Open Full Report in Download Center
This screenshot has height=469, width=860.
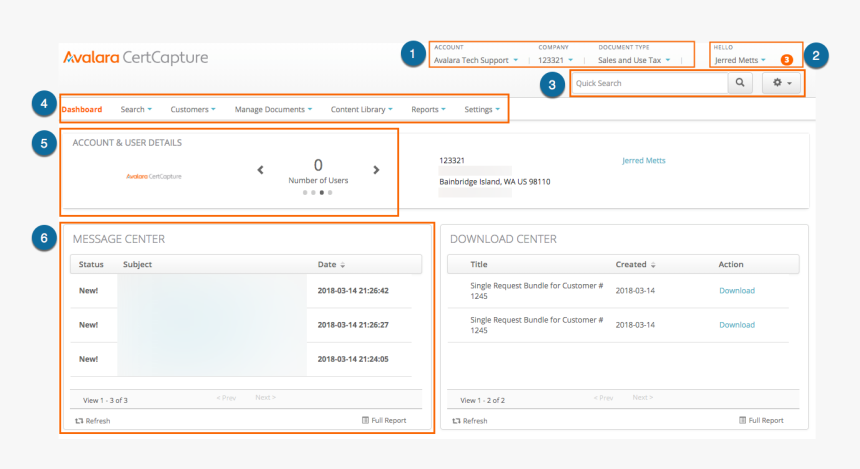coord(761,420)
